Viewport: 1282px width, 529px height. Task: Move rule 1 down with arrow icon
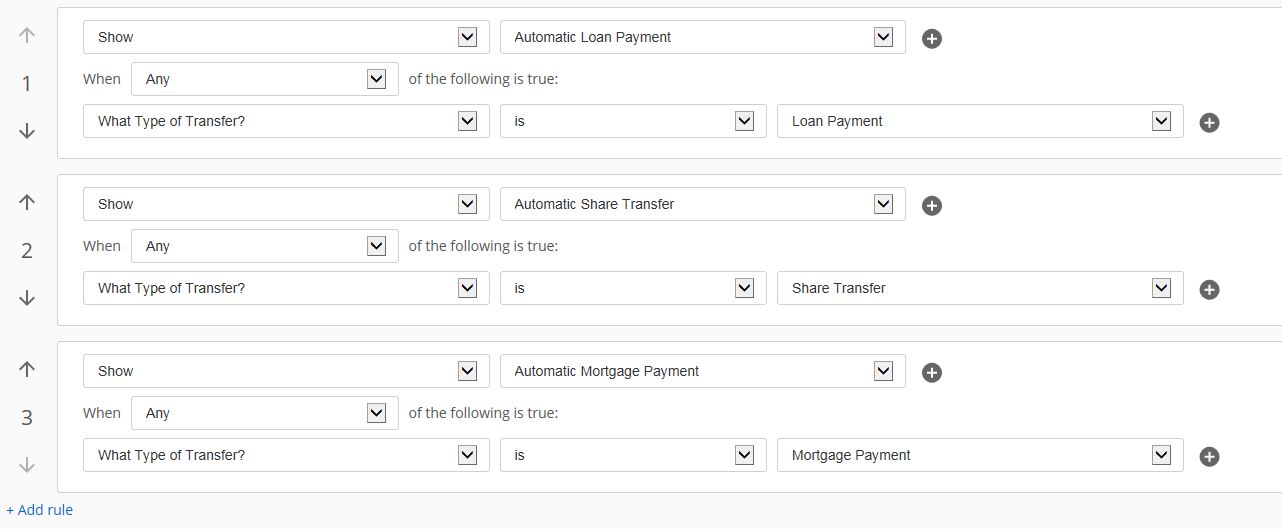tap(27, 131)
